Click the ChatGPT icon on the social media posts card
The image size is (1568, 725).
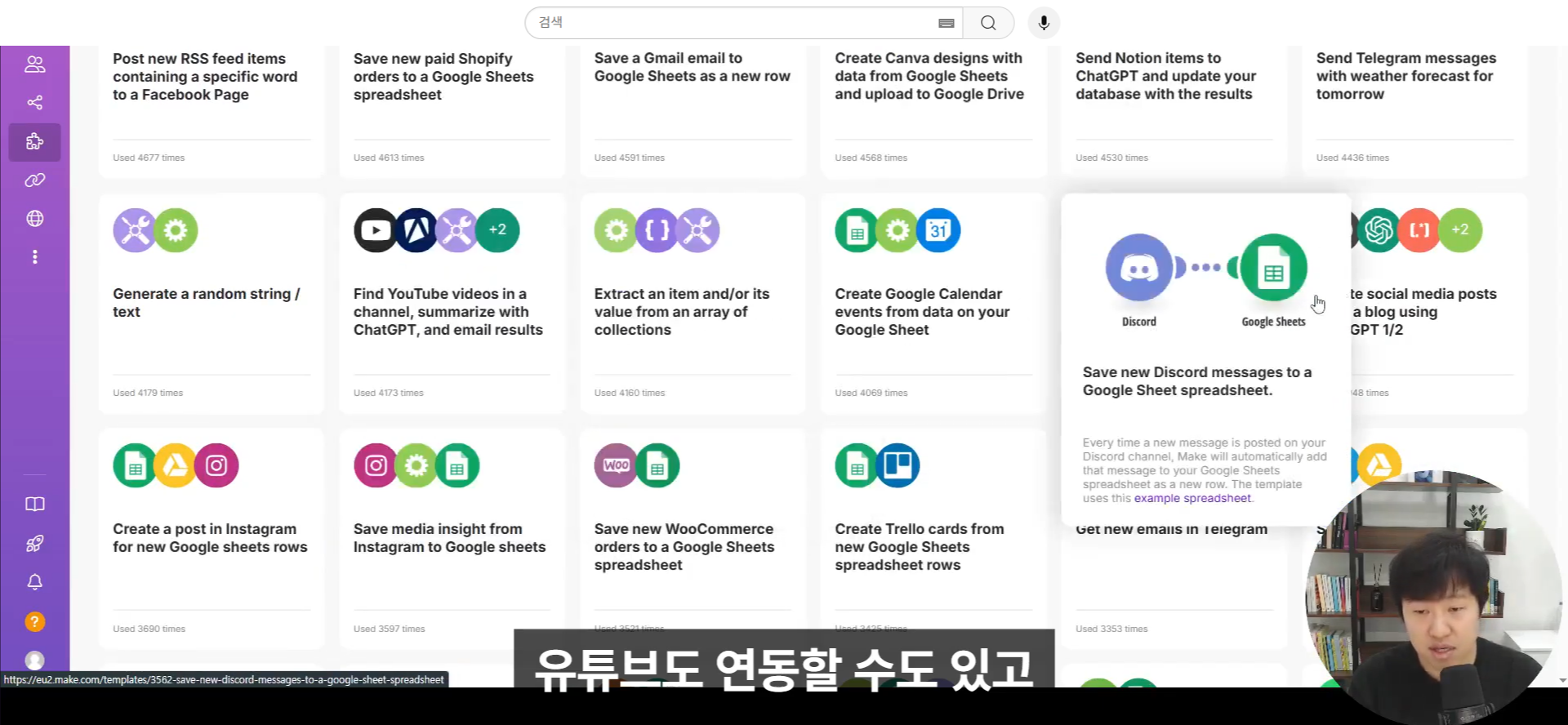point(1379,230)
